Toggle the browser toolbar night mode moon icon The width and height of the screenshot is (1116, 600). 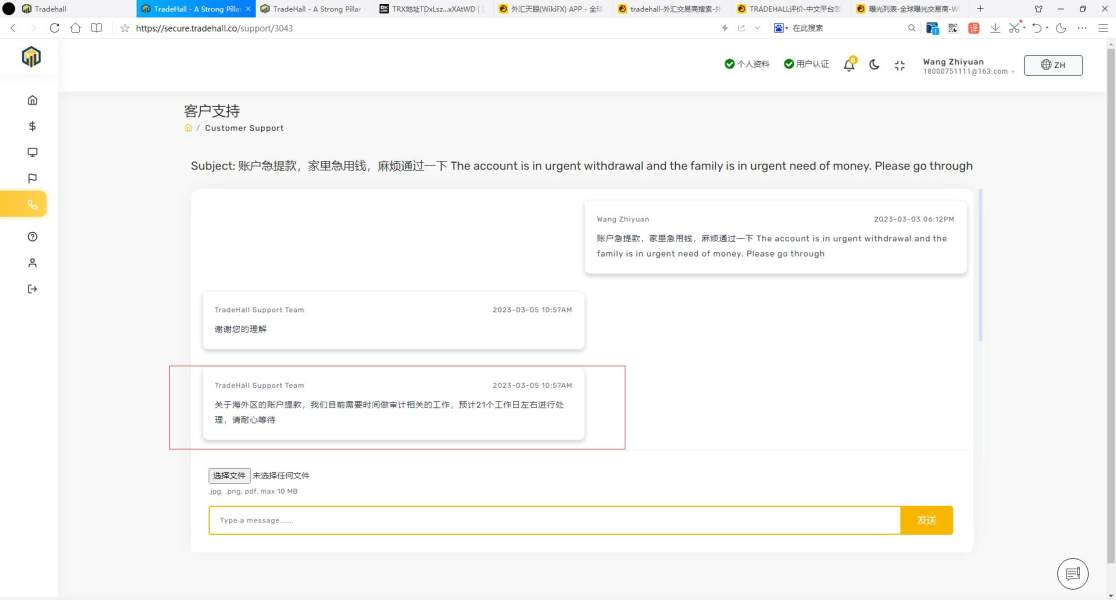[1061, 28]
